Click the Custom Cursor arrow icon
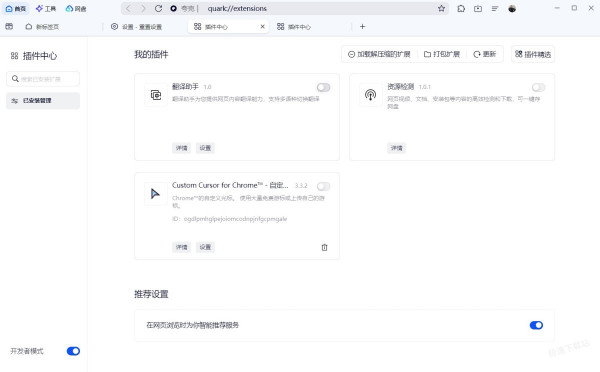The image size is (600, 372). (155, 194)
